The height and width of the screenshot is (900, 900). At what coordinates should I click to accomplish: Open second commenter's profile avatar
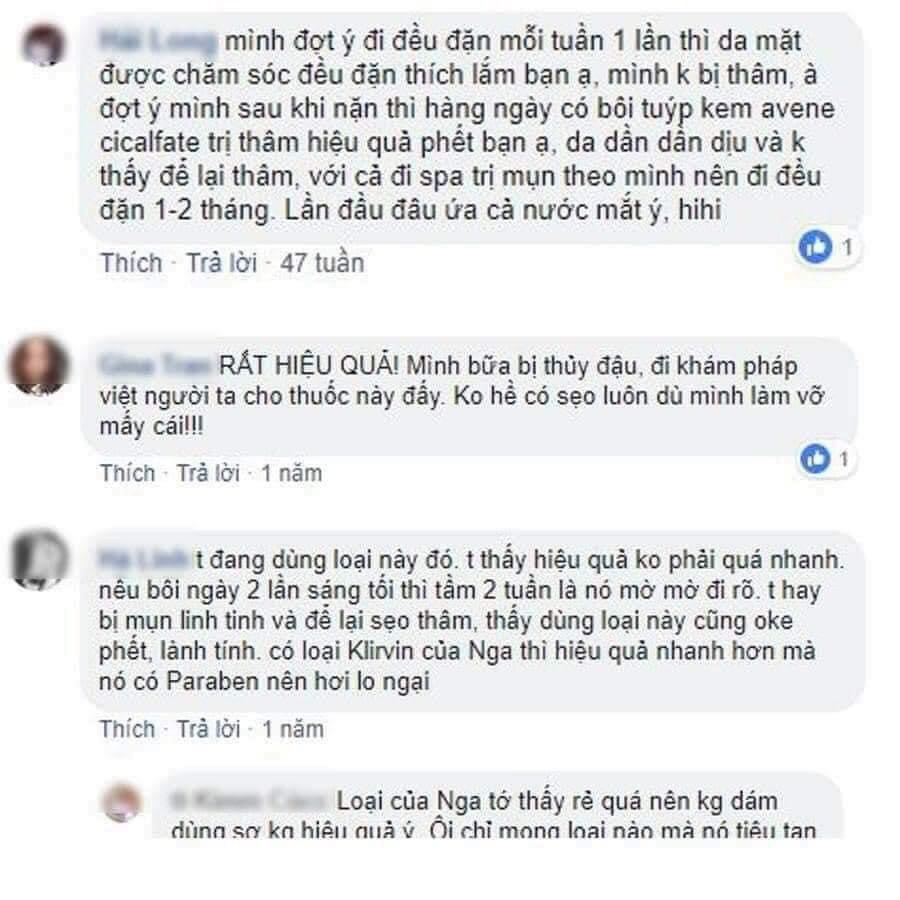tap(38, 366)
